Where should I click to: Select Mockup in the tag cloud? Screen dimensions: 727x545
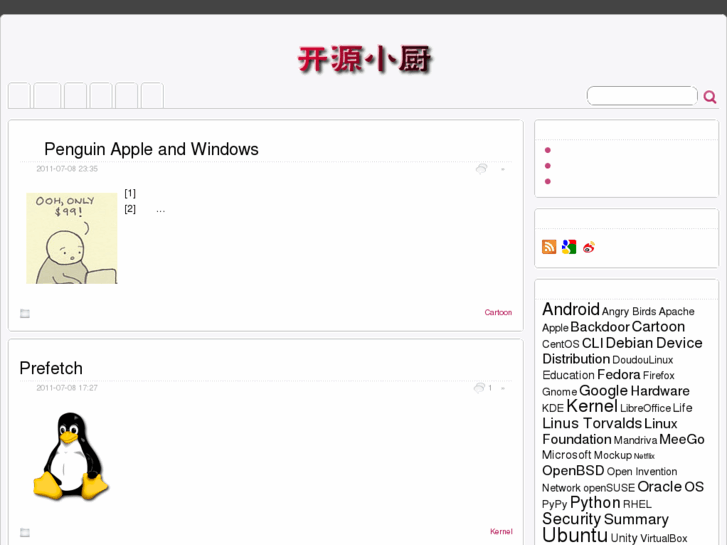[613, 455]
